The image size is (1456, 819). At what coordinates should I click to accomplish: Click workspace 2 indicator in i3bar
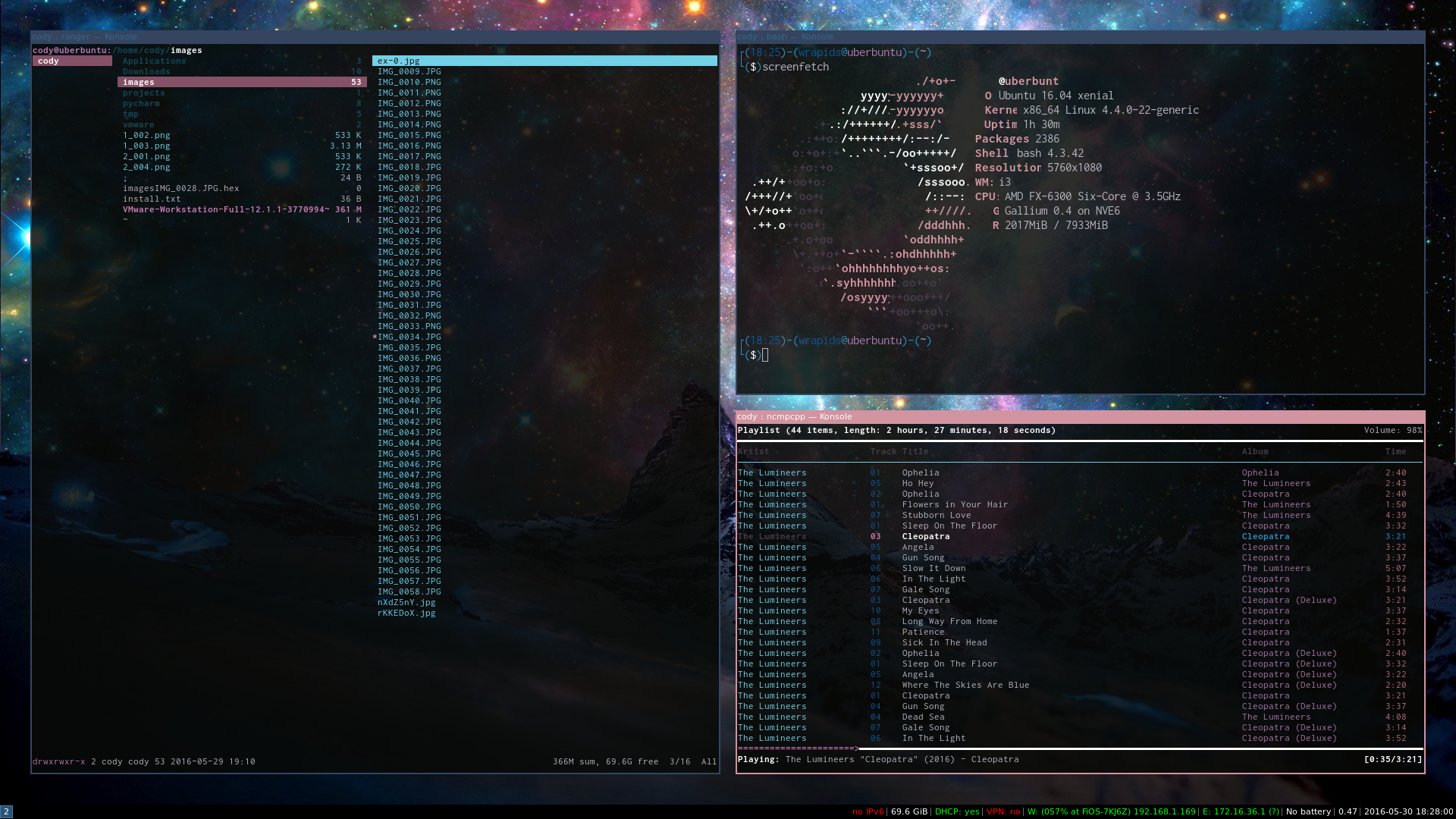click(x=6, y=811)
